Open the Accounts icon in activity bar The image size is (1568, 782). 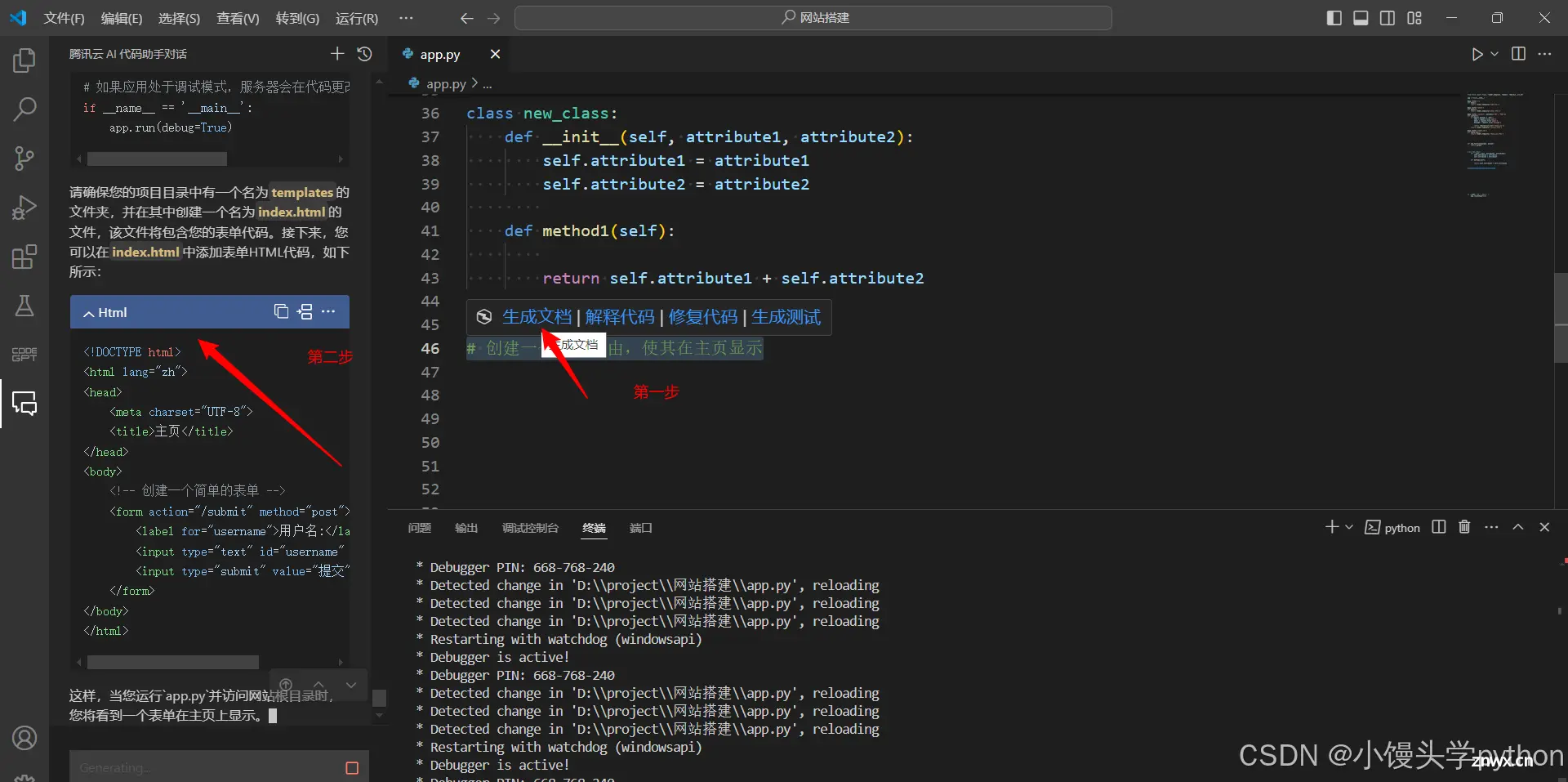coord(24,738)
